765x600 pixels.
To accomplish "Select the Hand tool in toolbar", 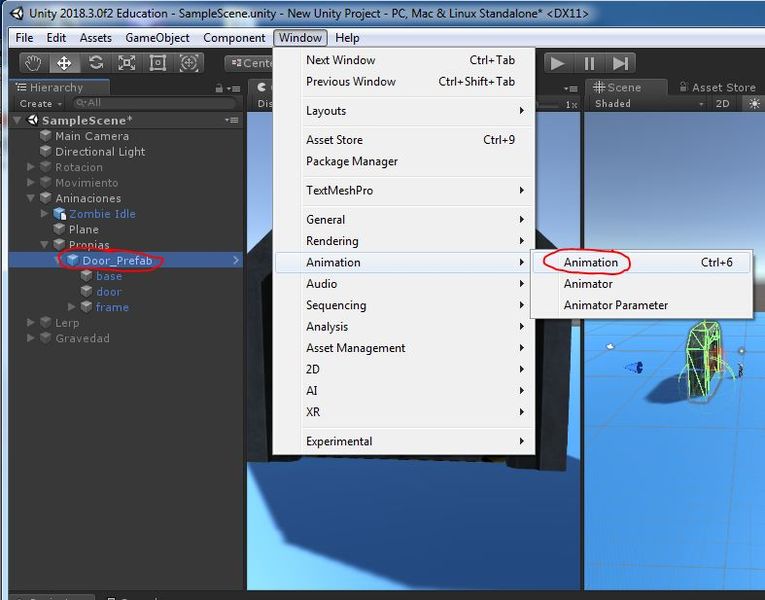I will (x=33, y=63).
